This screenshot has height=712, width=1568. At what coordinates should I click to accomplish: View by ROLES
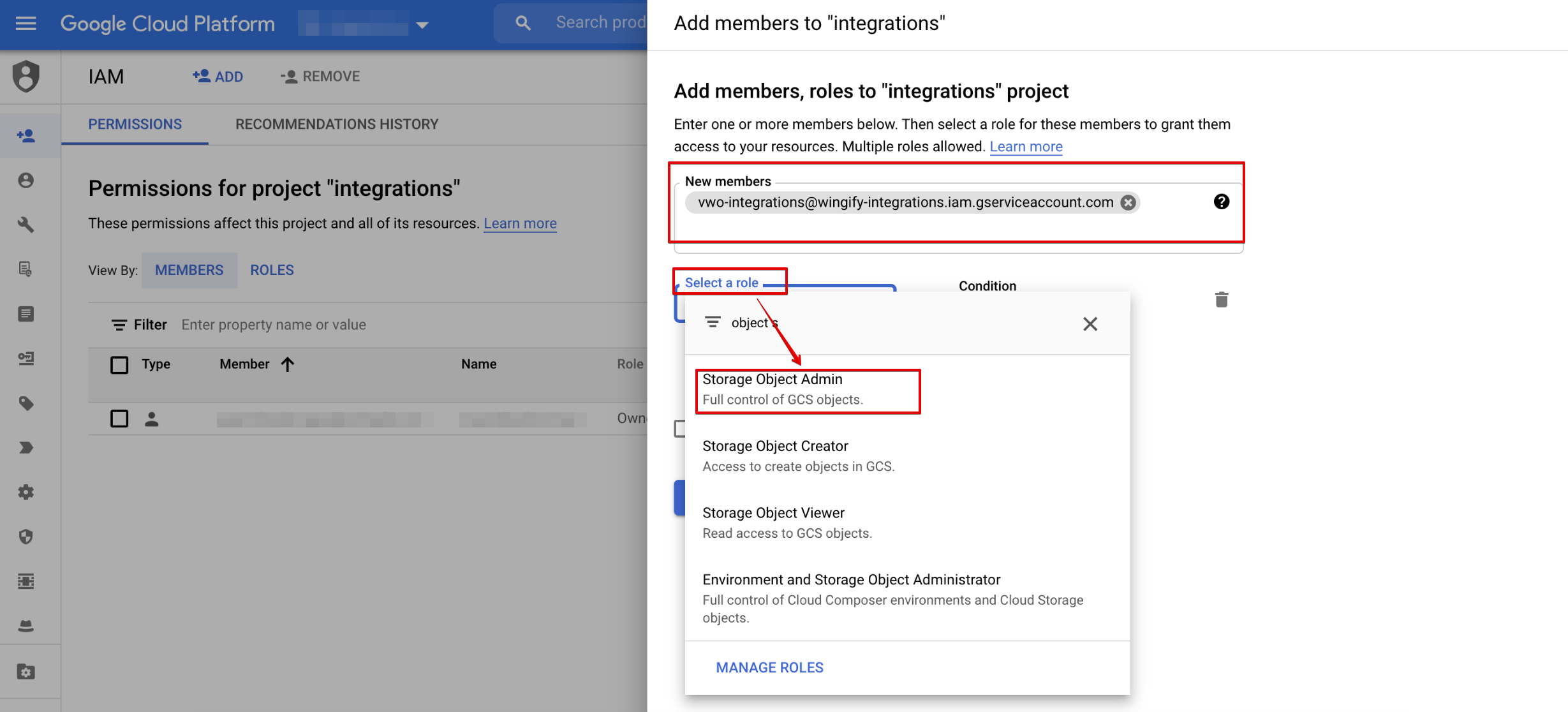click(272, 271)
